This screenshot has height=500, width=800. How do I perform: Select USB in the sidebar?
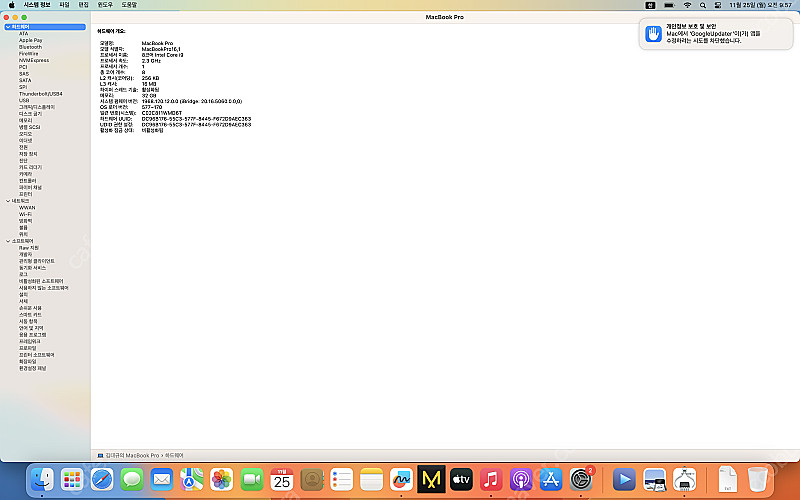(x=24, y=101)
